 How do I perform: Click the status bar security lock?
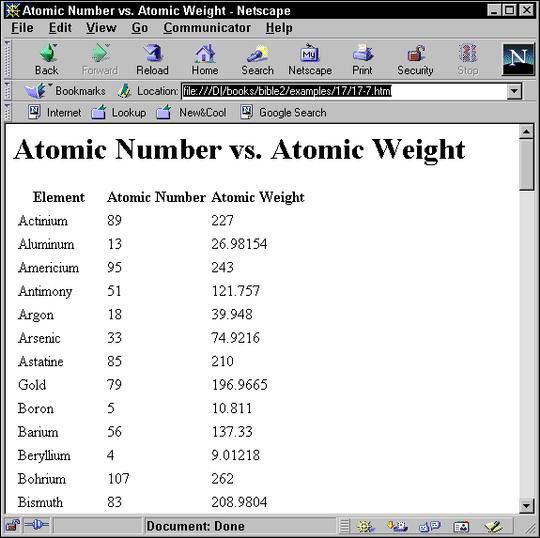[12, 525]
